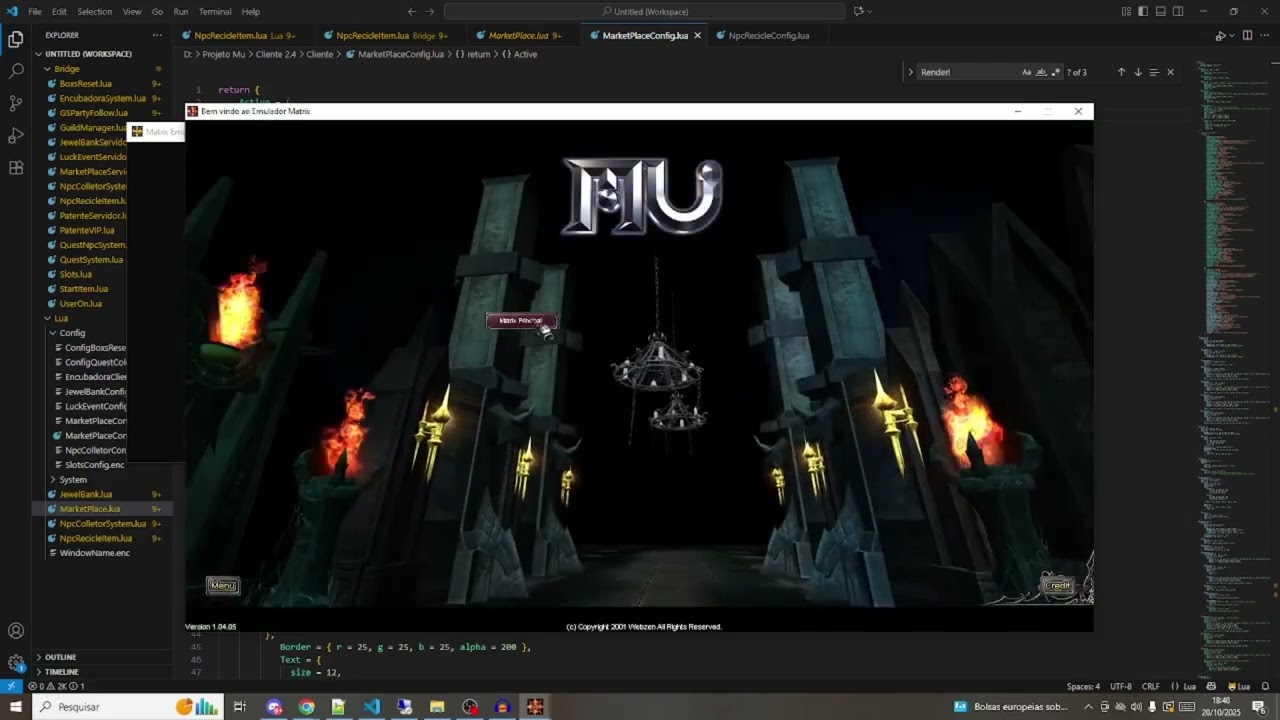1280x720 pixels.
Task: Open the File menu
Action: point(35,12)
